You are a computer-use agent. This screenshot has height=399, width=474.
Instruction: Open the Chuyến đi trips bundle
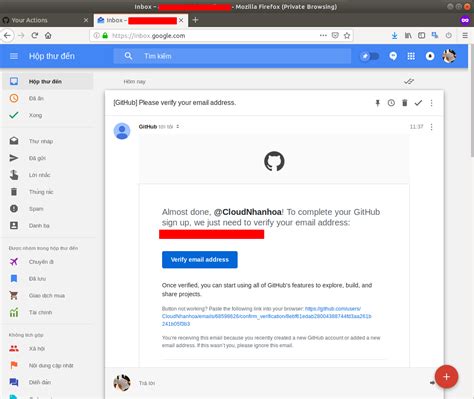click(48, 262)
